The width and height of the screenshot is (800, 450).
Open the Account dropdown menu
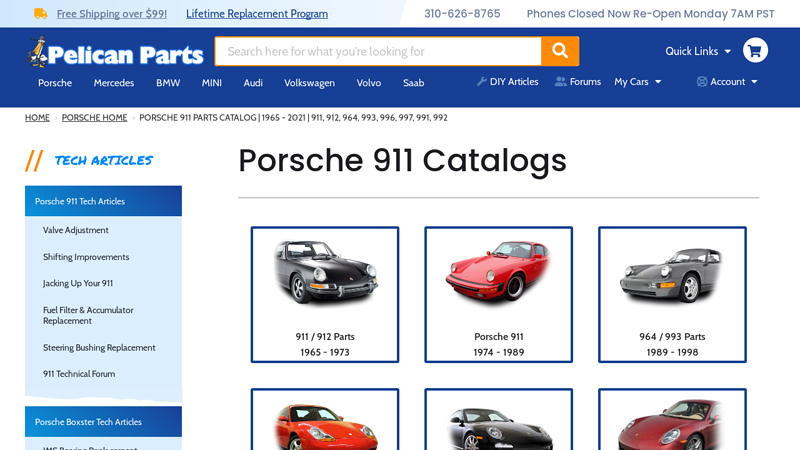tap(727, 82)
